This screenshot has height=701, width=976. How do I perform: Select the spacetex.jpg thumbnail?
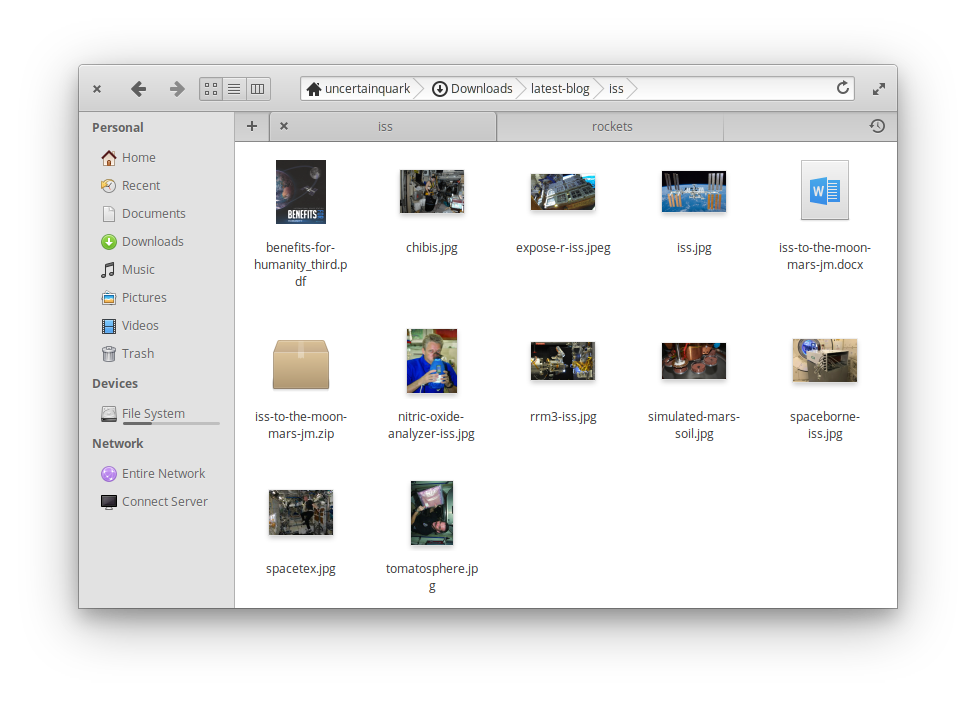coord(301,512)
